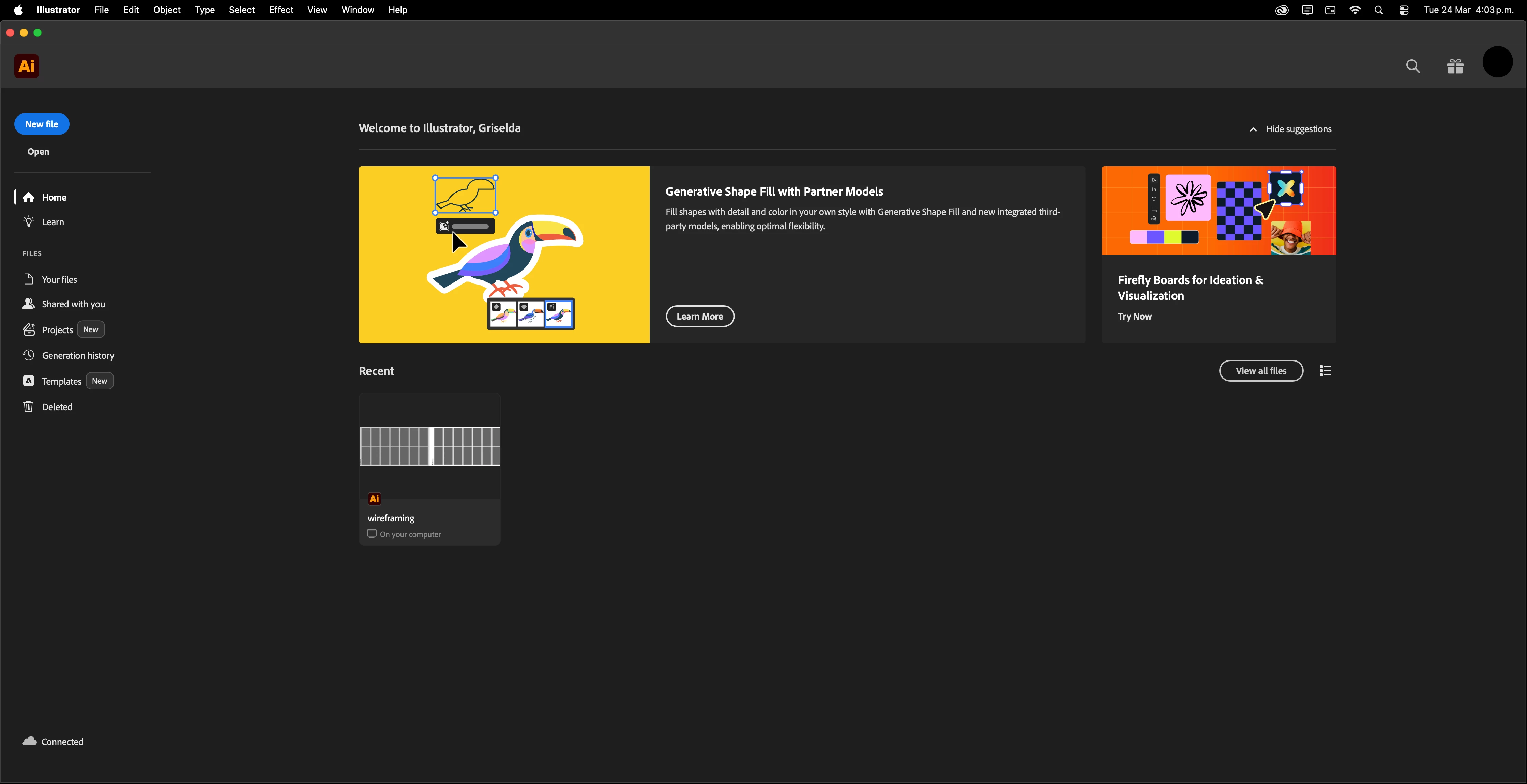The image size is (1527, 784).
Task: Open the Templates section in sidebar
Action: click(62, 381)
